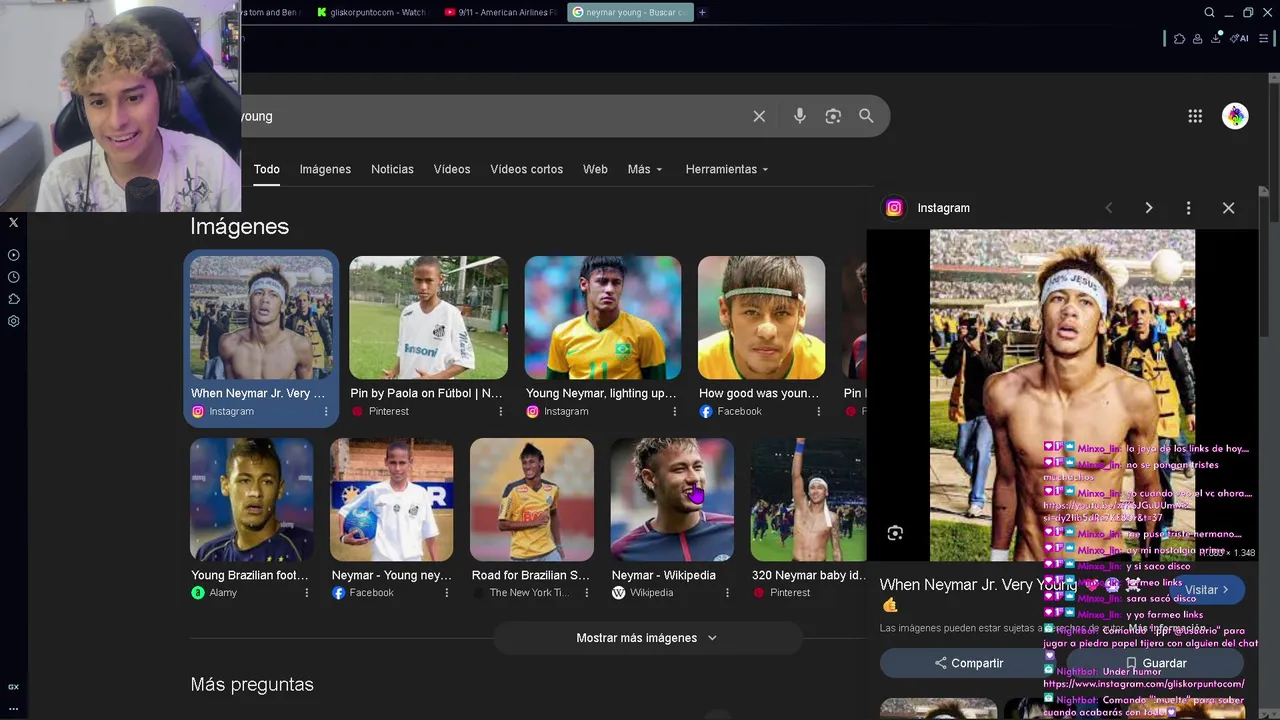Expand the Más dropdown
This screenshot has width=1280, height=720.
tap(644, 169)
